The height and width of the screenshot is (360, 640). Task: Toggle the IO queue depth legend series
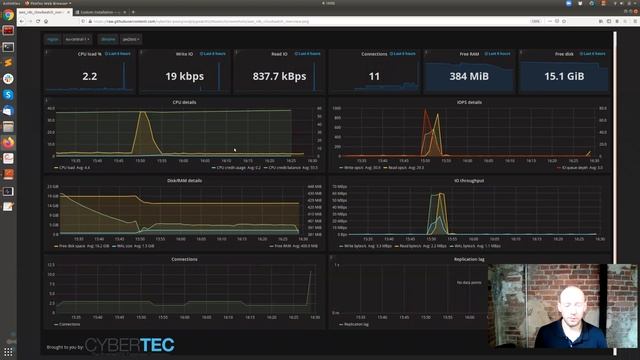[x=580, y=168]
